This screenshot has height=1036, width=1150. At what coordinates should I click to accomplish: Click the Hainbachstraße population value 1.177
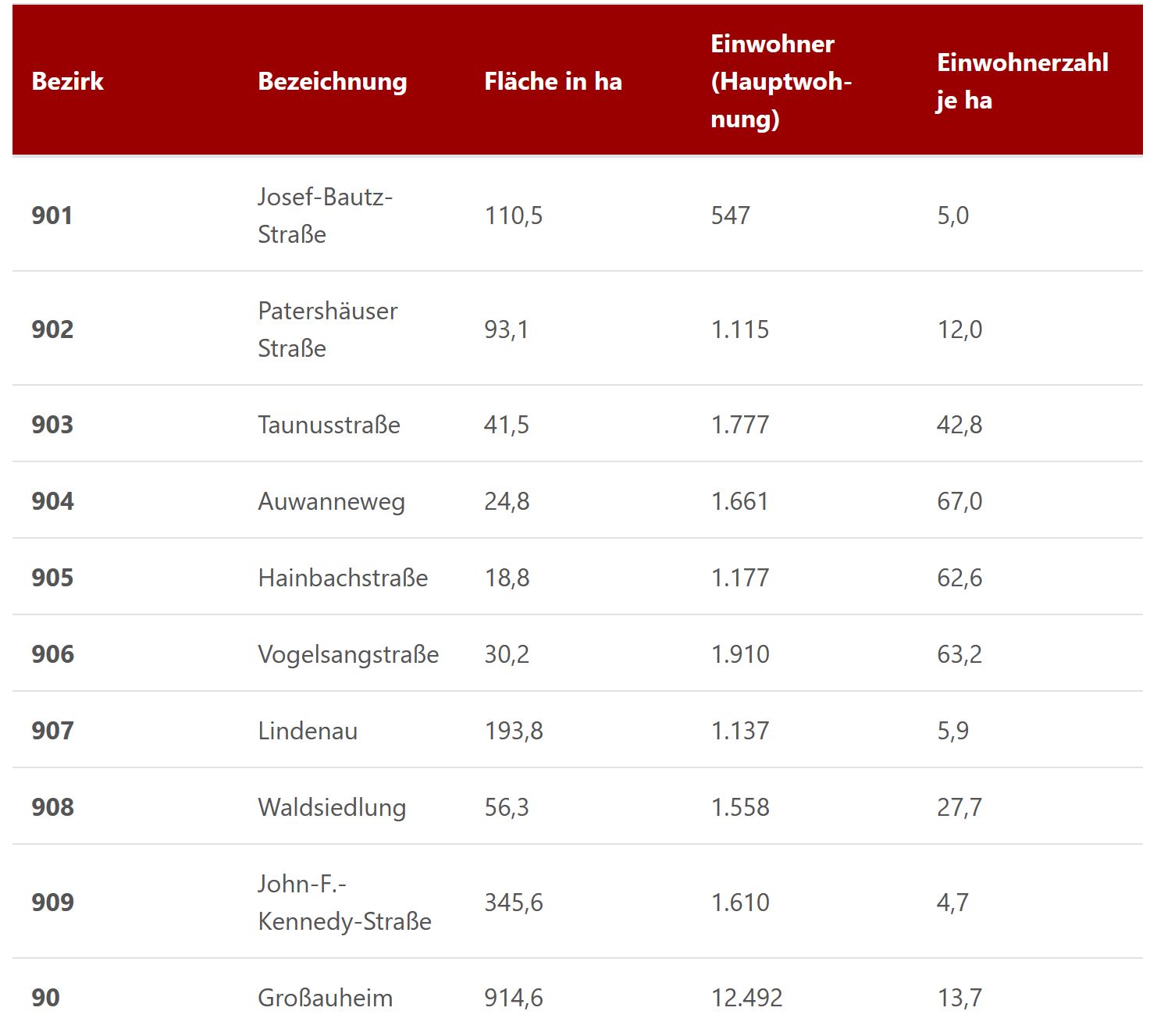coord(739,578)
